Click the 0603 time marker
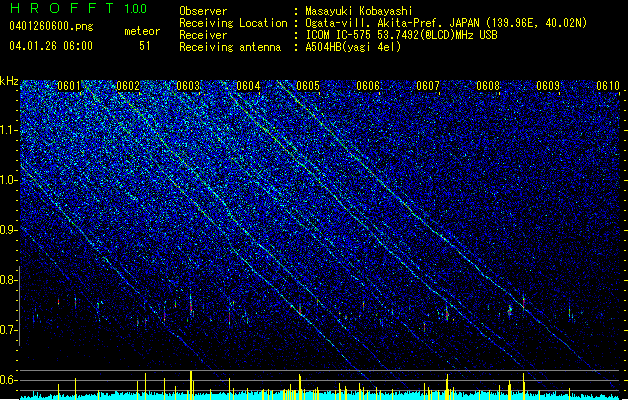The height and width of the screenshot is (400, 629). (x=188, y=86)
